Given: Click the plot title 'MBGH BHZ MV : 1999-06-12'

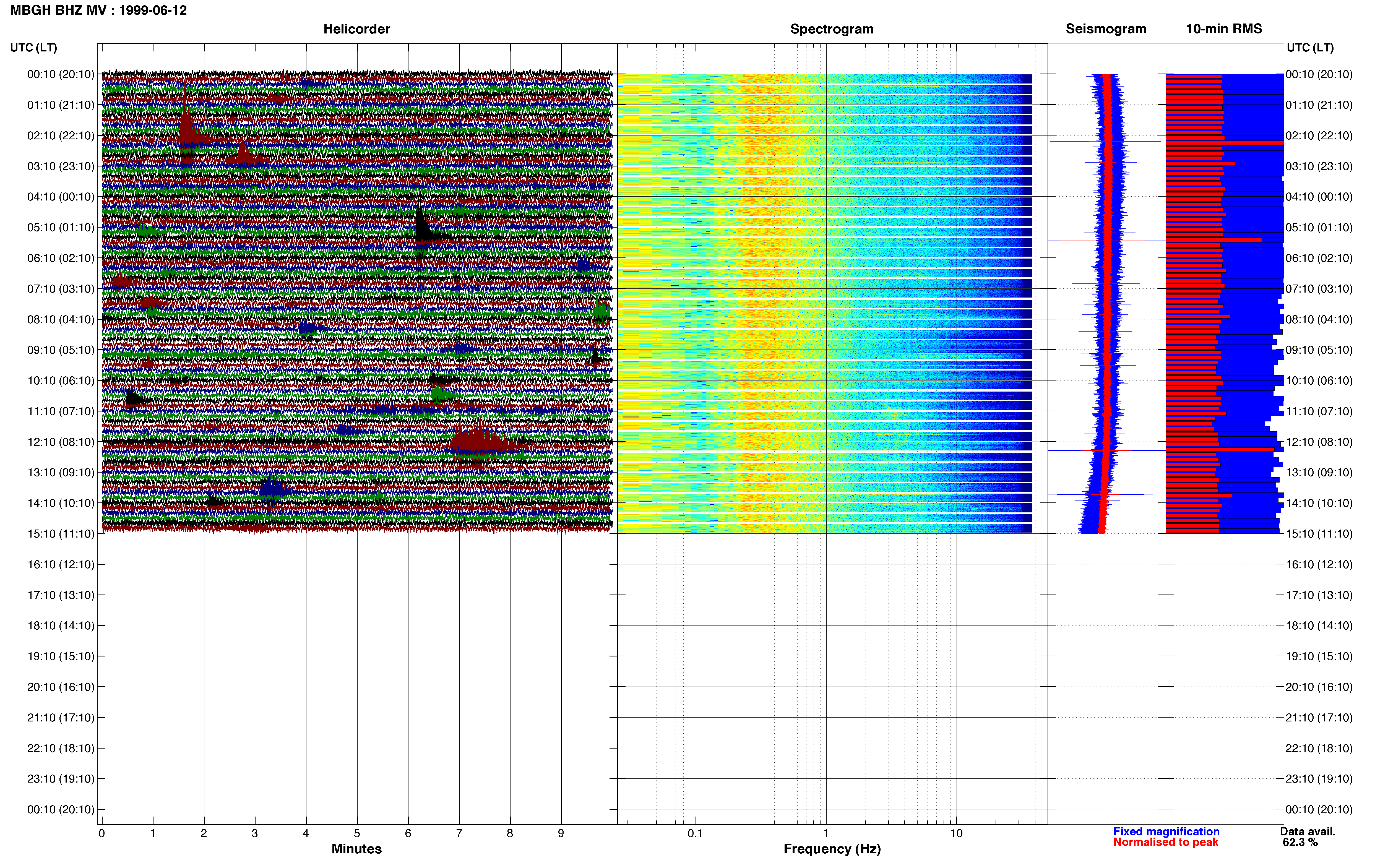Looking at the screenshot, I should pos(98,10).
